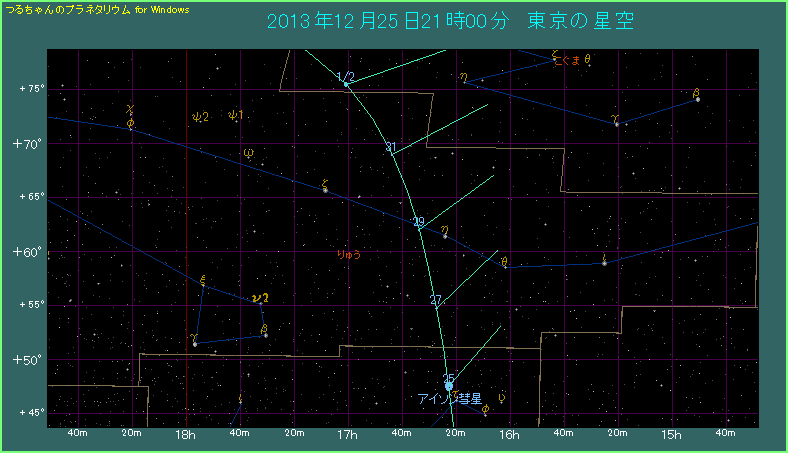Screen dimensions: 788x453
Task: Click the 17h right ascension axis label
Action: (347, 436)
